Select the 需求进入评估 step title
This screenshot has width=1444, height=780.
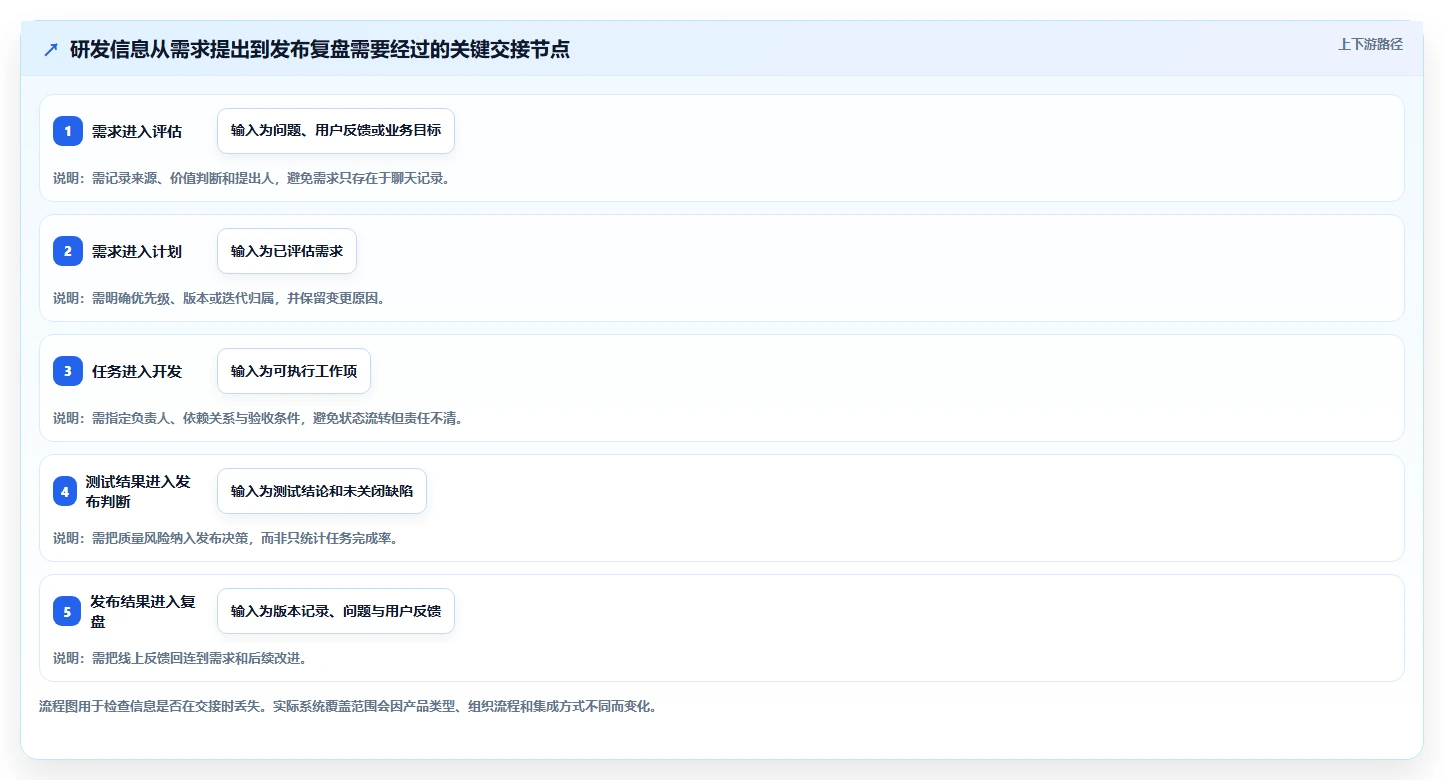137,131
